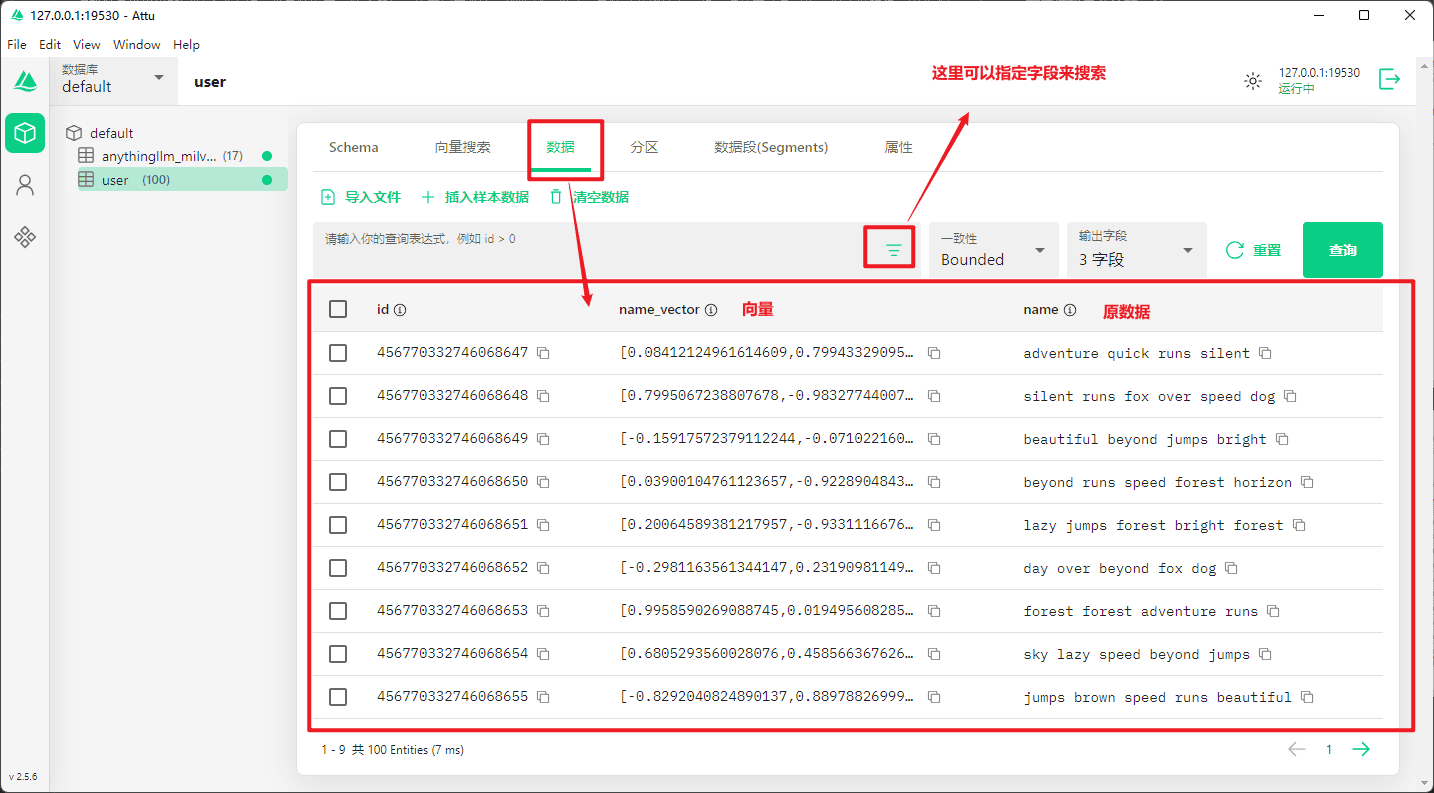This screenshot has width=1434, height=793.
Task: Click the disconnect logout icon
Action: 1389,80
